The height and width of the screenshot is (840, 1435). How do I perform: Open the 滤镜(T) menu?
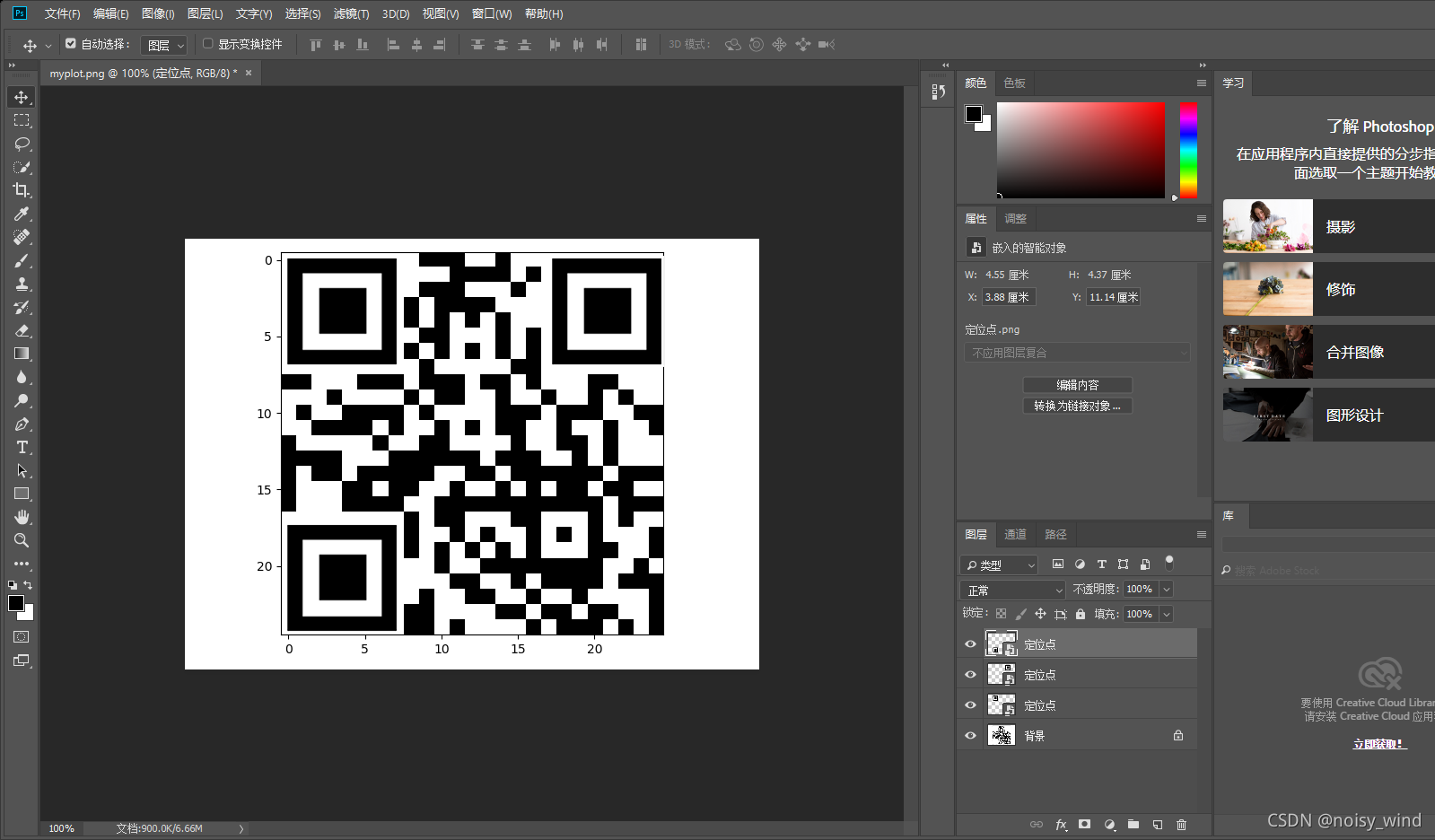[x=351, y=13]
